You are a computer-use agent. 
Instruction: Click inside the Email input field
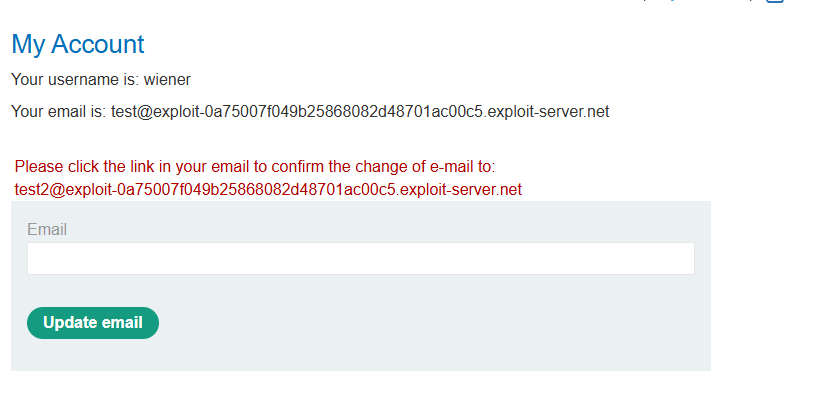[x=360, y=258]
